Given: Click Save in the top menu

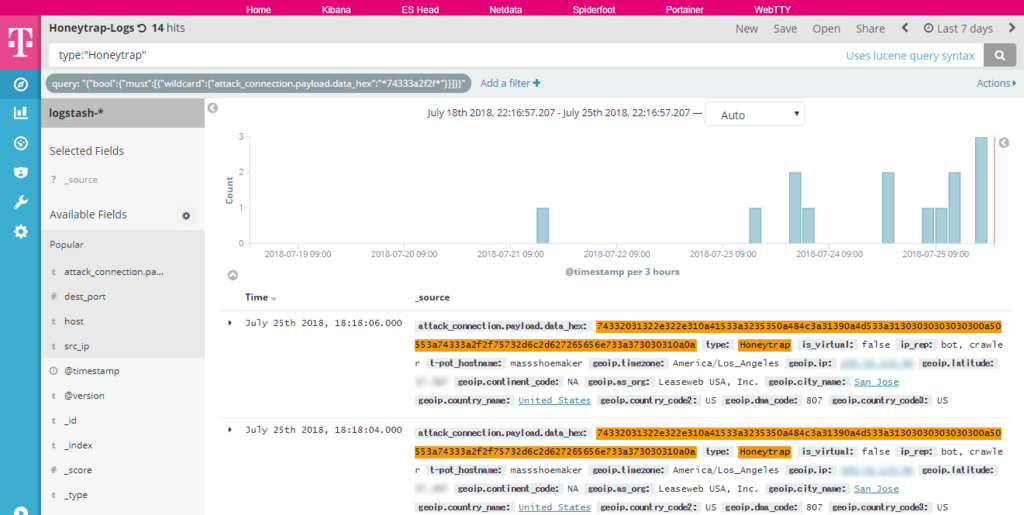Looking at the screenshot, I should click(785, 28).
